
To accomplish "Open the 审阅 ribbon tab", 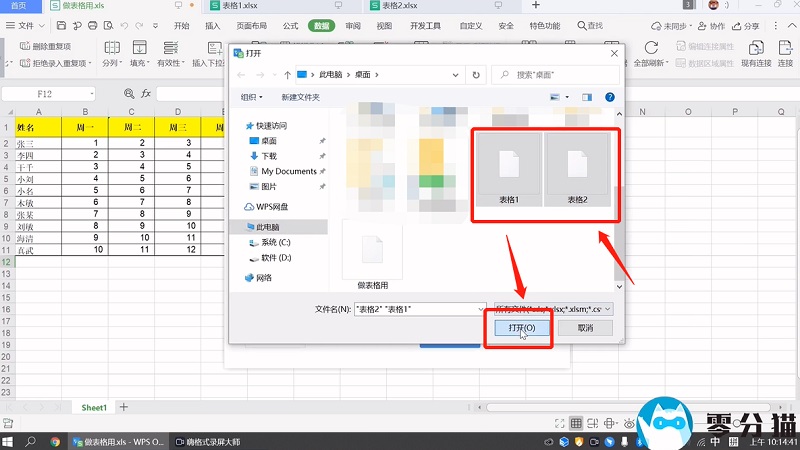I will click(x=353, y=26).
